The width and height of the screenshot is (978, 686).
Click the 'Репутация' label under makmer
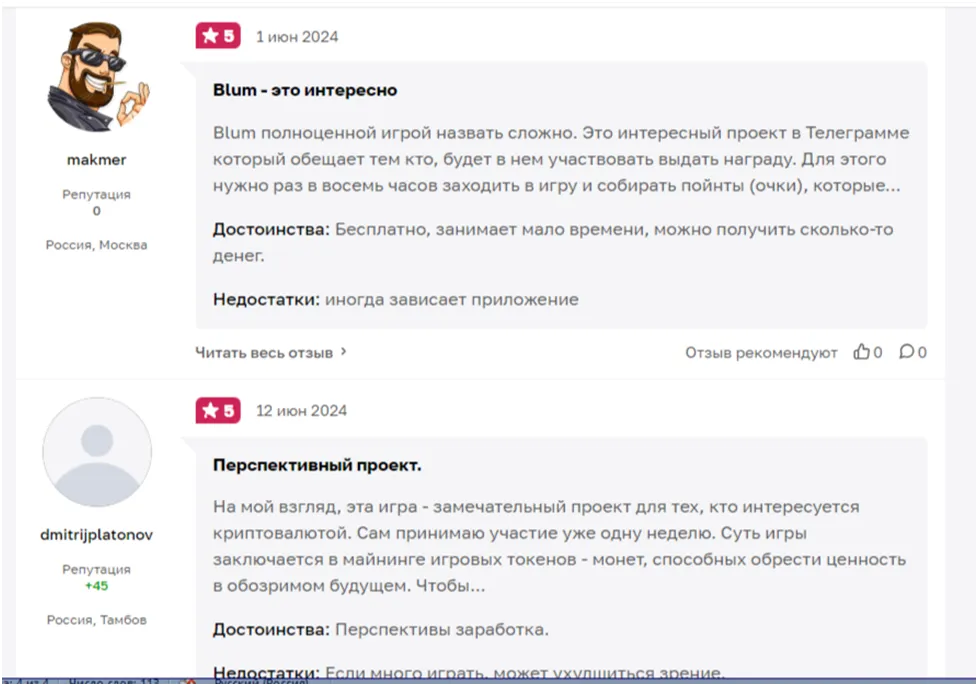click(x=97, y=195)
